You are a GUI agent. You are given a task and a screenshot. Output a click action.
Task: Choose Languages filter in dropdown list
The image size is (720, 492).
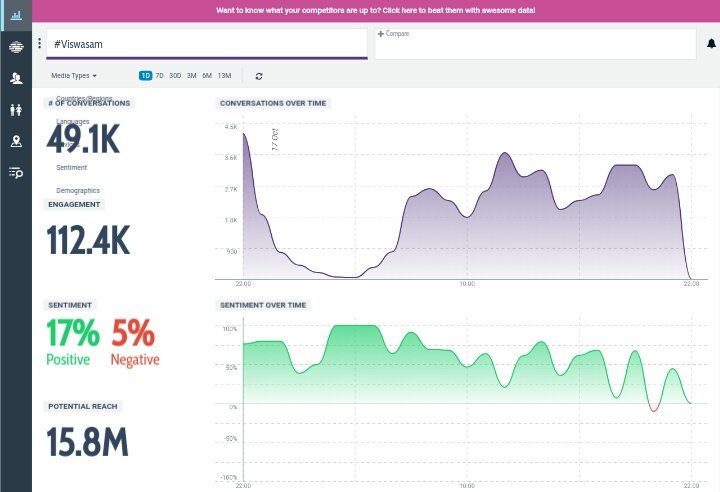73,121
